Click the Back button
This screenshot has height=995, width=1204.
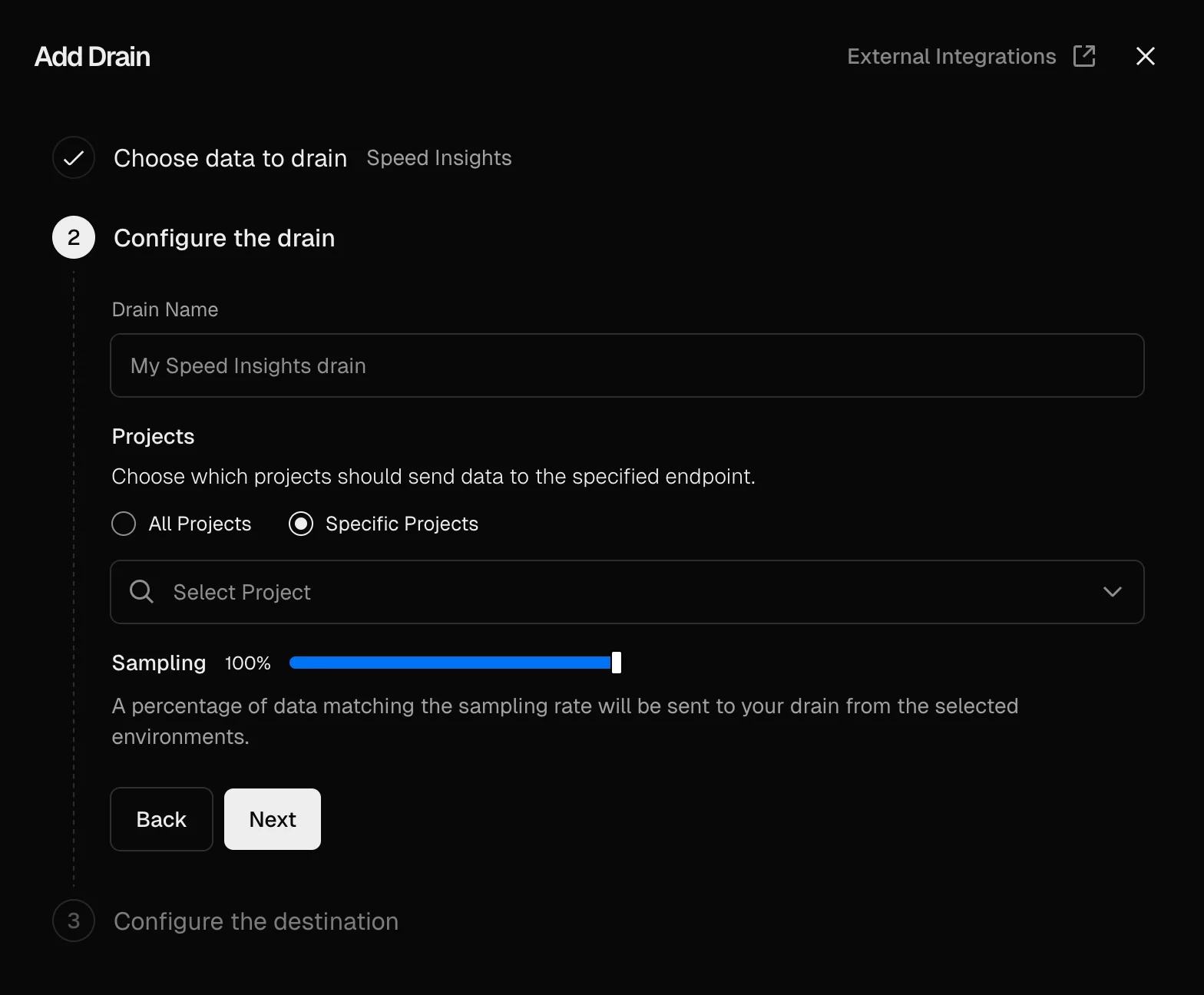[161, 819]
